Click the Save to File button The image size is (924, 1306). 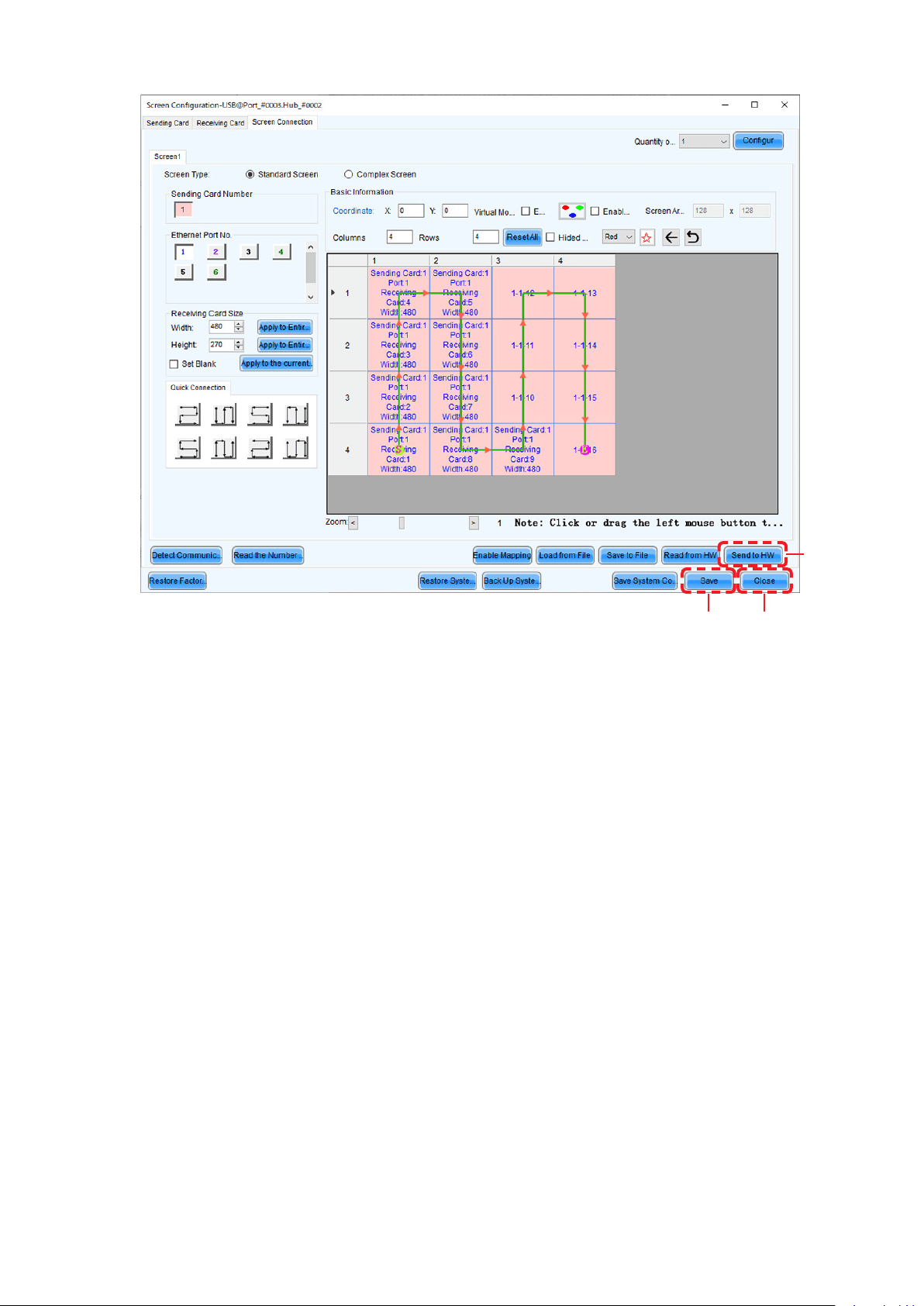(627, 555)
